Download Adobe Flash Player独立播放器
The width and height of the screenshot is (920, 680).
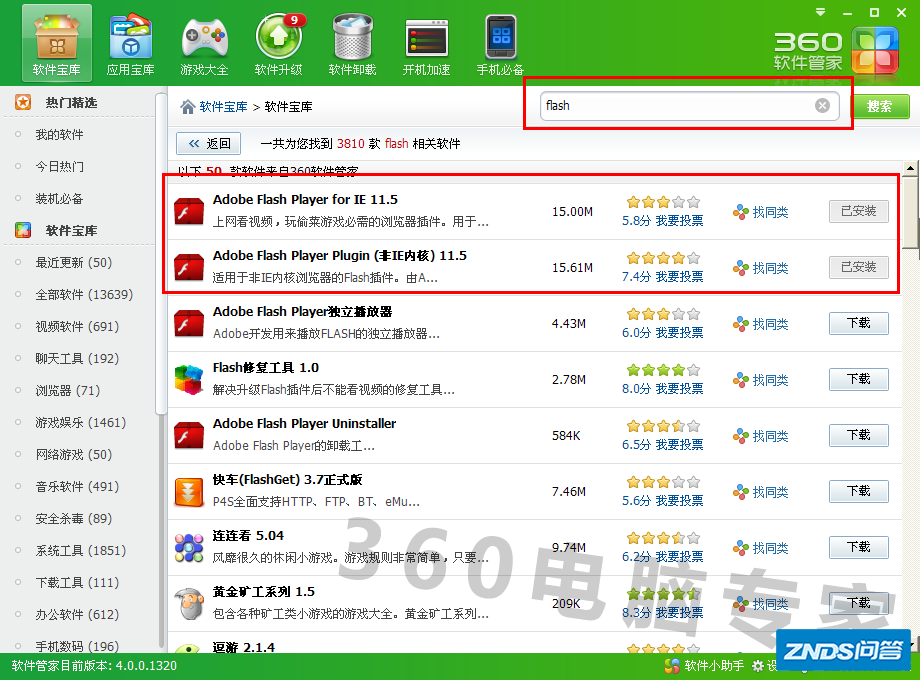click(x=858, y=323)
